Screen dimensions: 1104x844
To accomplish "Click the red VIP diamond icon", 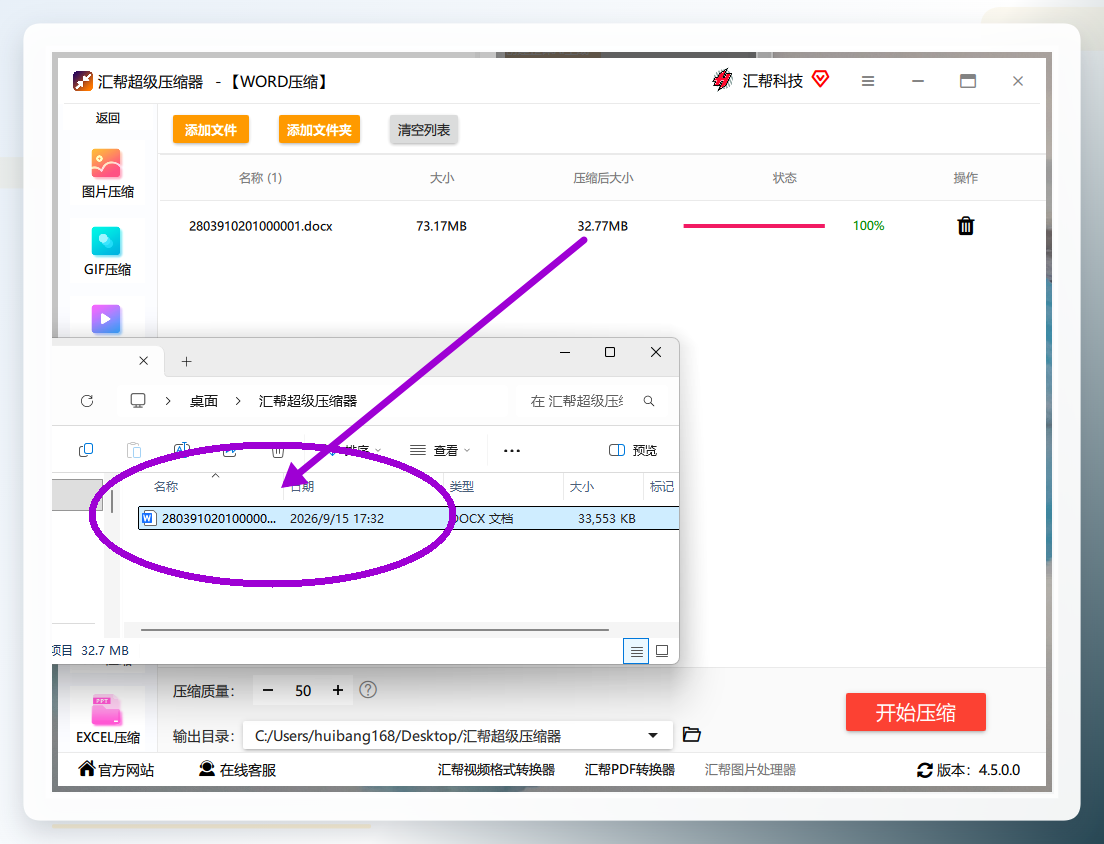I will click(x=820, y=78).
